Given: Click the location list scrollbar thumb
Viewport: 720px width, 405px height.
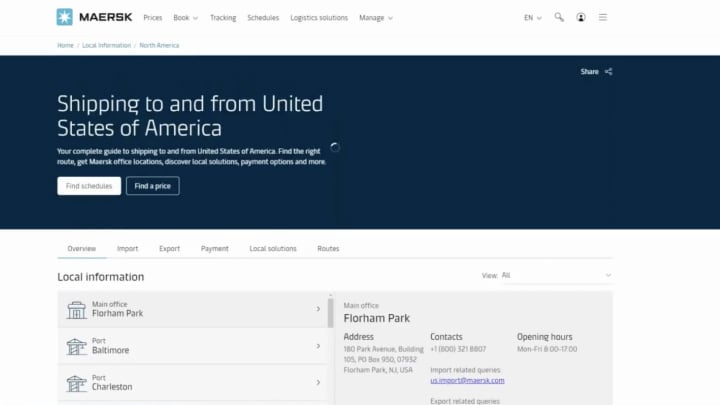Looking at the screenshot, I should (330, 313).
